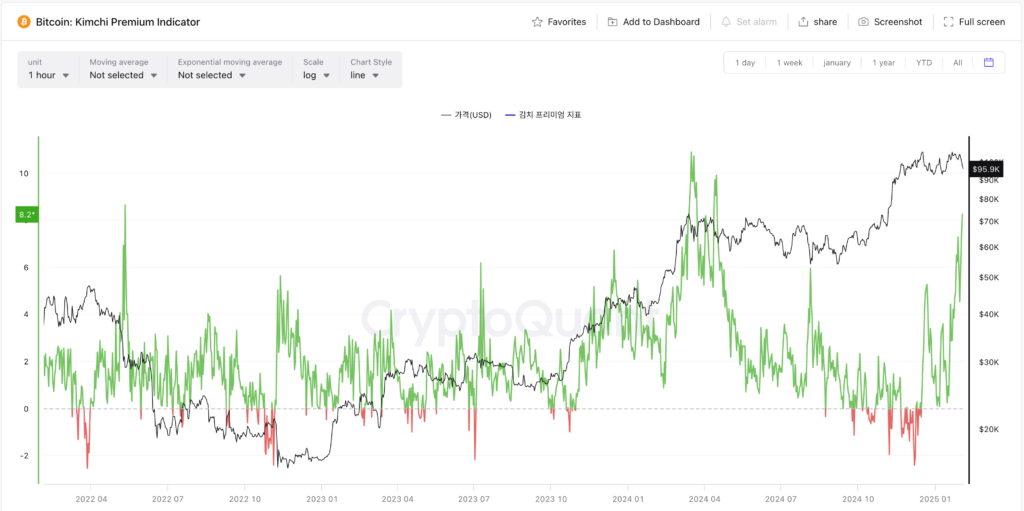Image resolution: width=1024 pixels, height=511 pixels.
Task: Click the 2022 04 x-axis label
Action: pyautogui.click(x=91, y=497)
